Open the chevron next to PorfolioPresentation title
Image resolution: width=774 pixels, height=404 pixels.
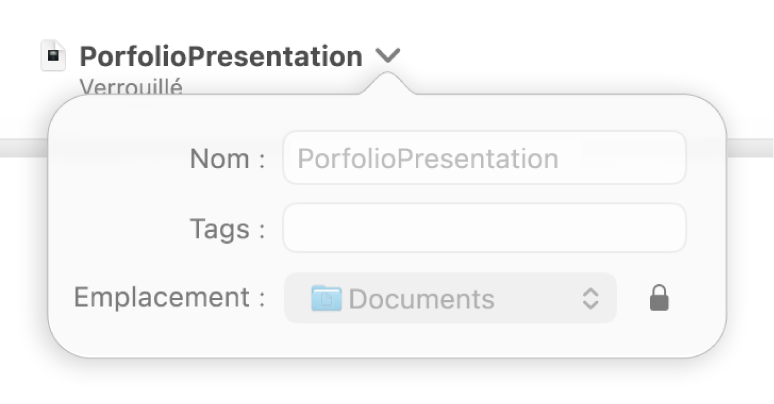pyautogui.click(x=389, y=57)
